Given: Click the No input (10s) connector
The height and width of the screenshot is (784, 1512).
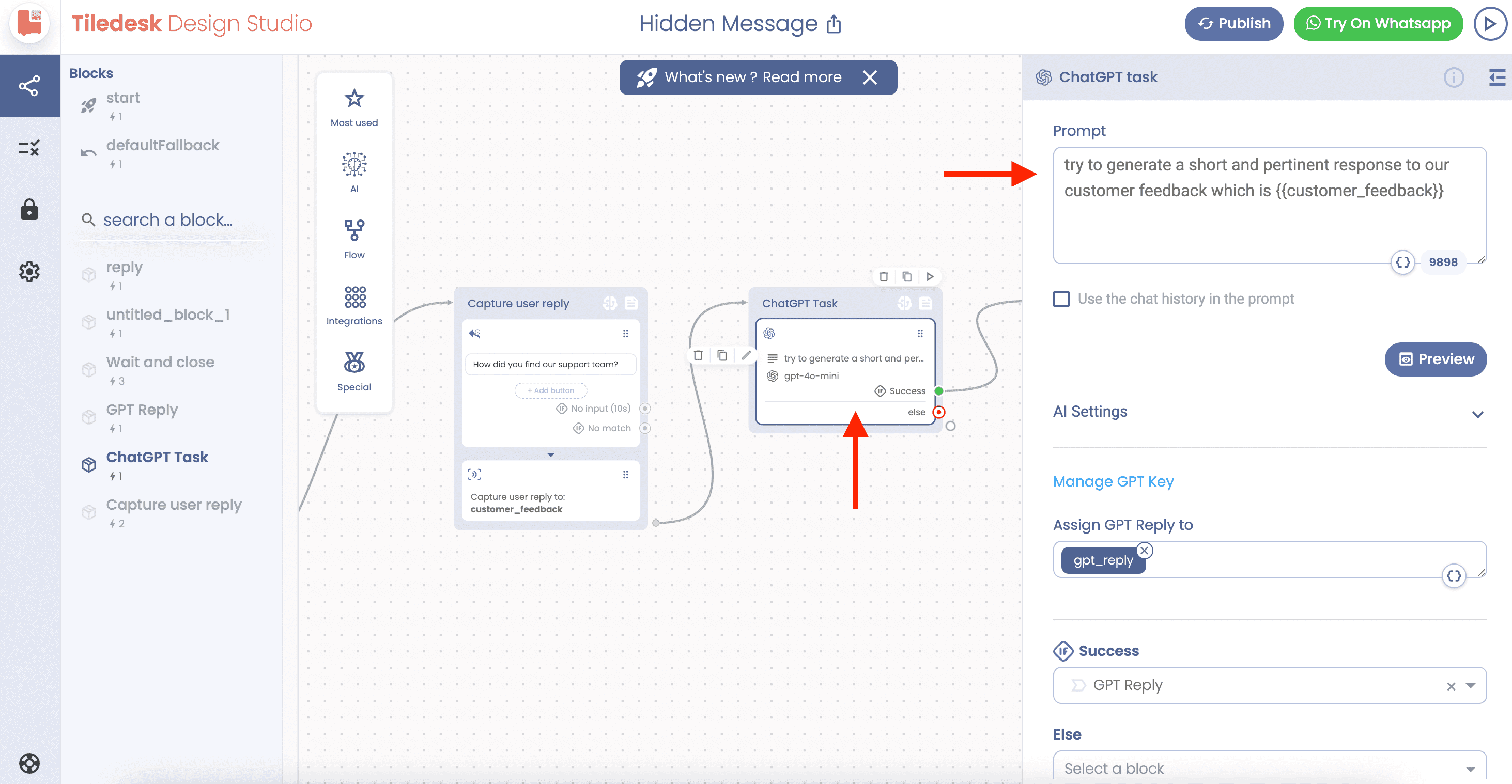Looking at the screenshot, I should pos(644,409).
